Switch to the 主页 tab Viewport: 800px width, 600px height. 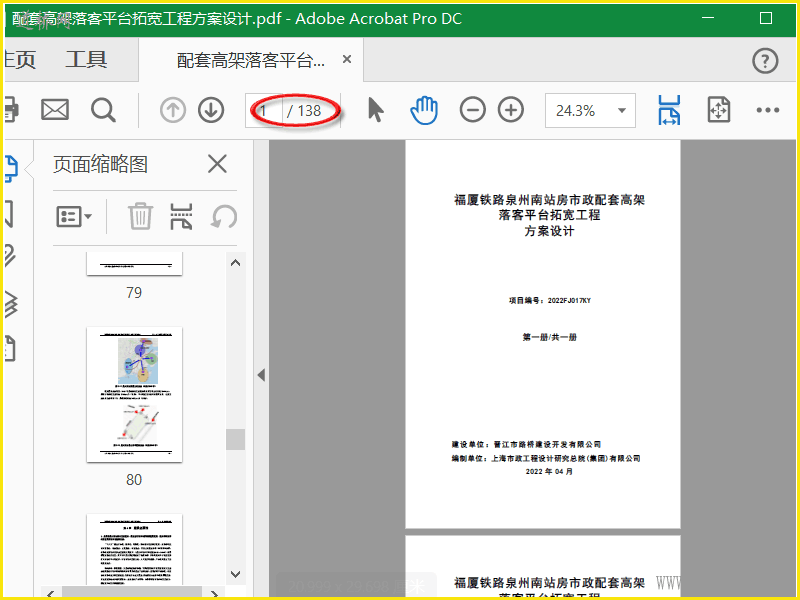[20, 60]
